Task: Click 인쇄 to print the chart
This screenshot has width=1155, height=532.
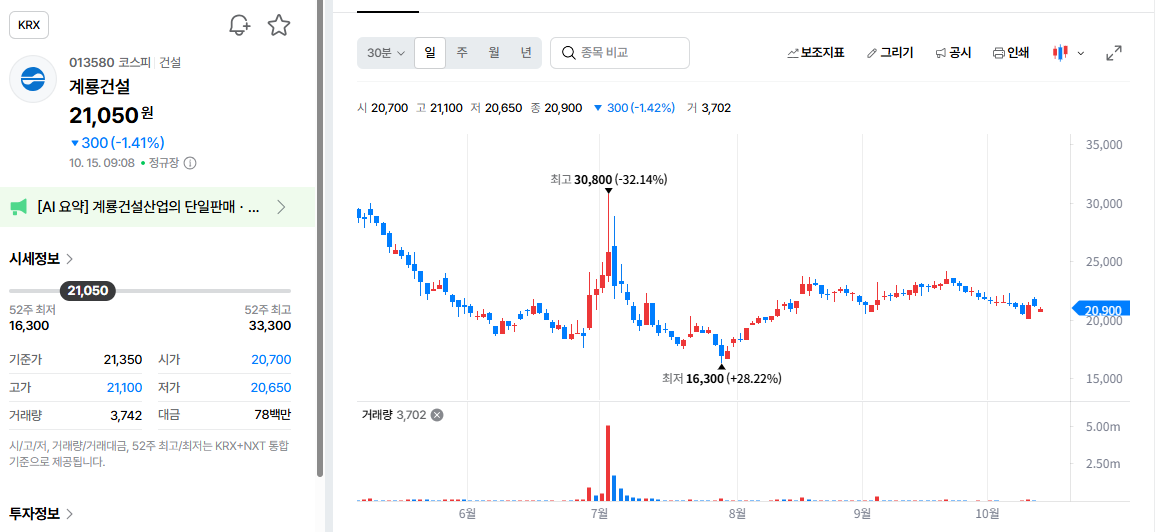Action: [1011, 53]
